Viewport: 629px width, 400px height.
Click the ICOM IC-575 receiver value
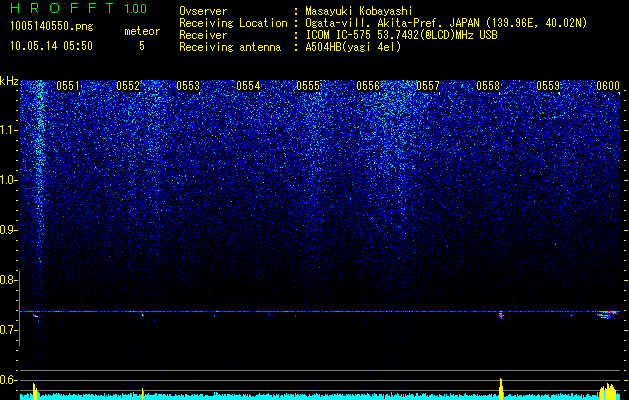401,35
